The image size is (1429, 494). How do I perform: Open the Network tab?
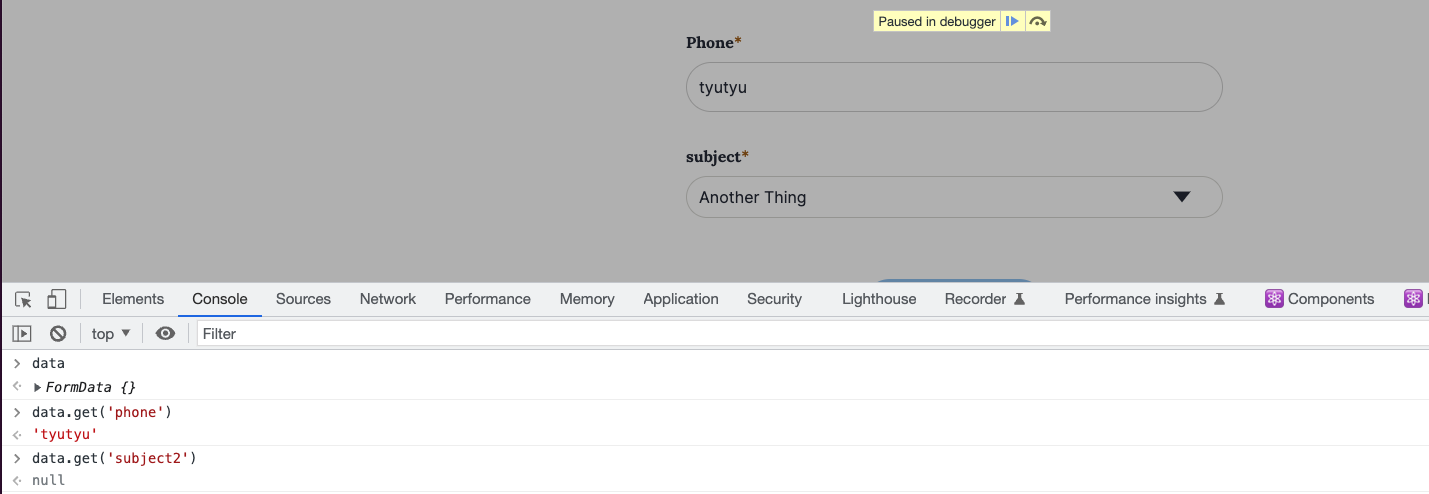[388, 299]
